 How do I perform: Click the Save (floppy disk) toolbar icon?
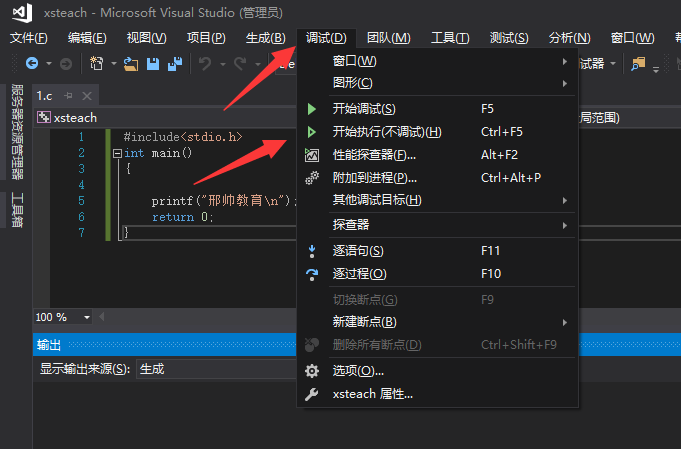[153, 63]
